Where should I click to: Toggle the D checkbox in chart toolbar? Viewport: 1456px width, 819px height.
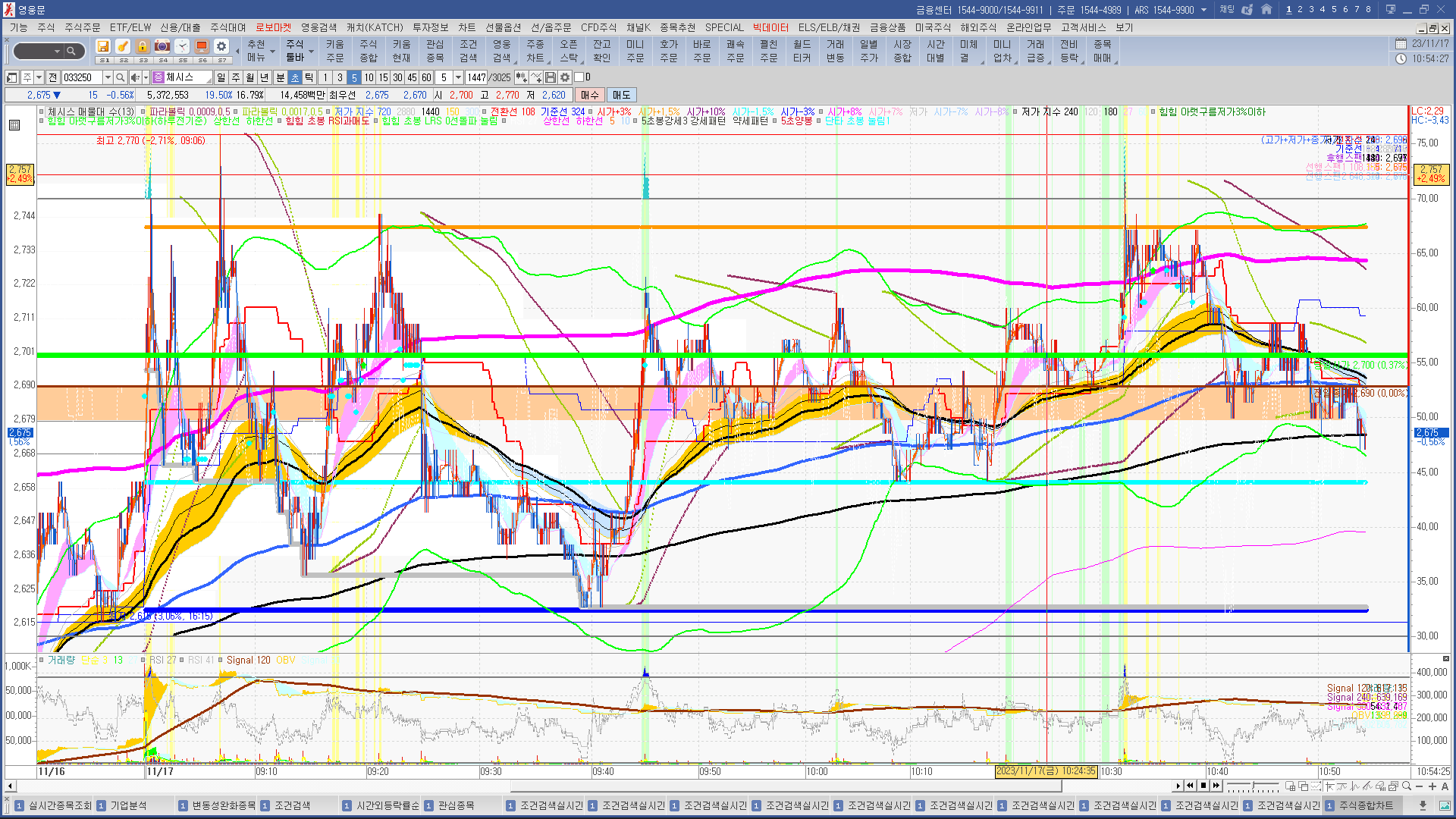pyautogui.click(x=579, y=77)
